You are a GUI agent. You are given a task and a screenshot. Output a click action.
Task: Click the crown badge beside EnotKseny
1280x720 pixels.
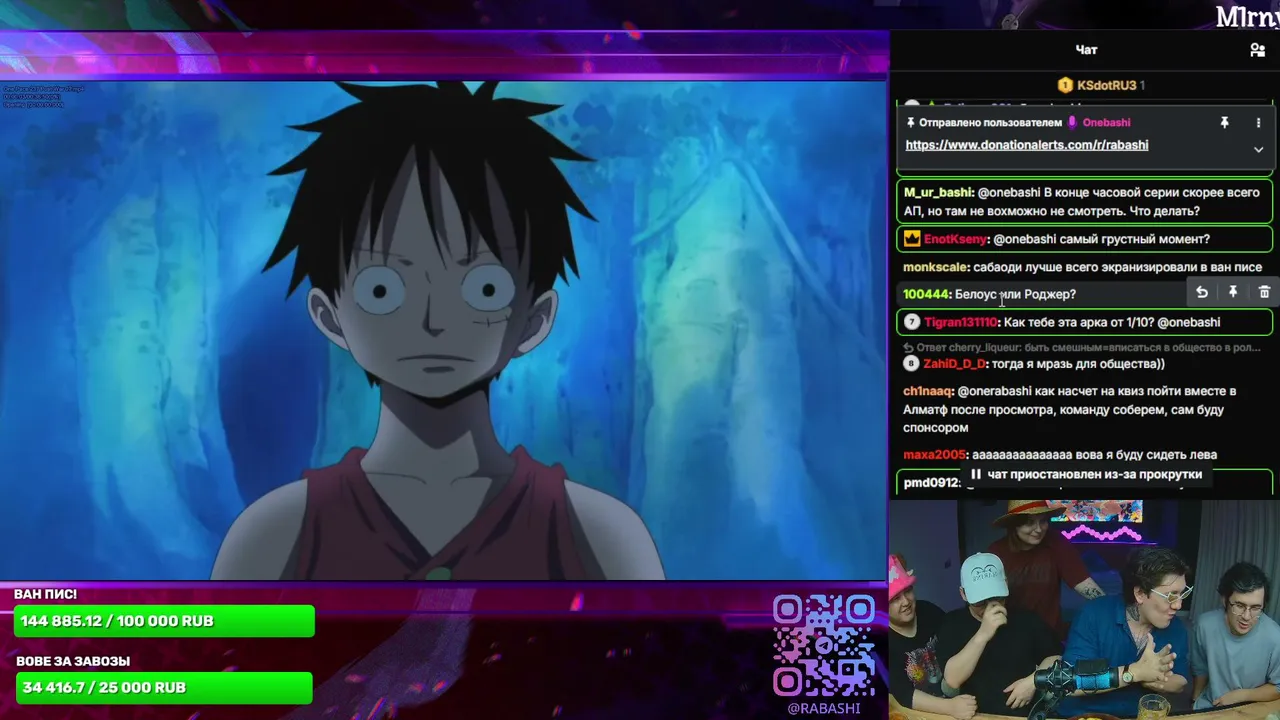(912, 239)
